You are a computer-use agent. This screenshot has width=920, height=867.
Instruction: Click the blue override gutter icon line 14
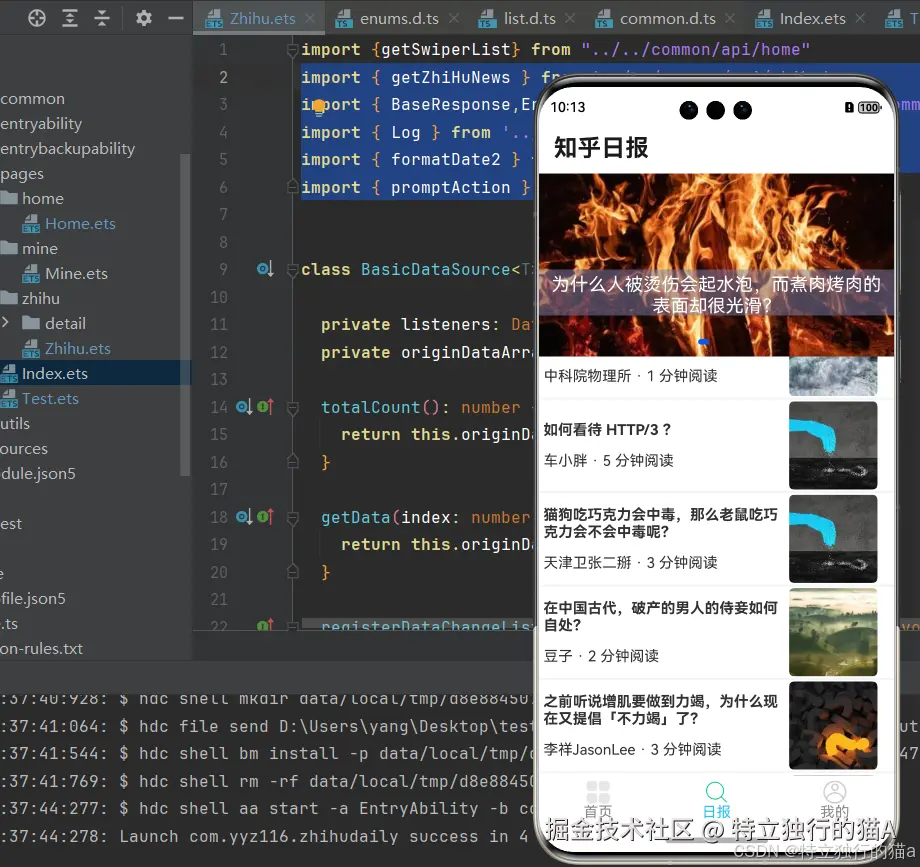(x=244, y=407)
